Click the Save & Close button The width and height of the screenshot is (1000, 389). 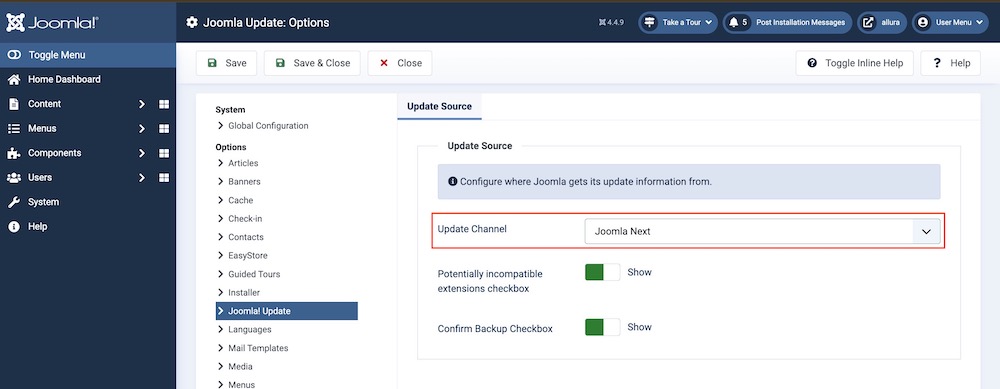click(x=312, y=63)
